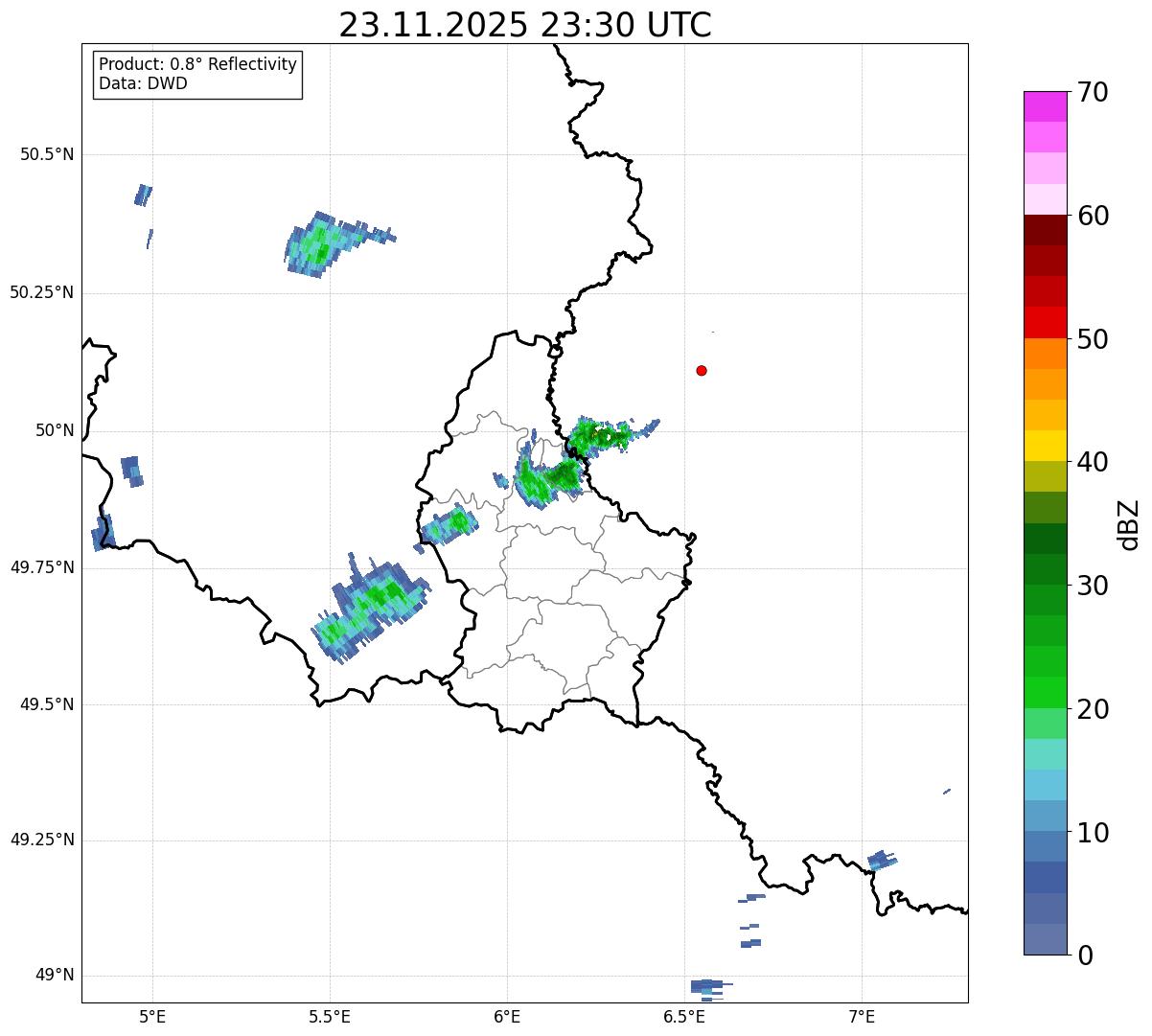Click the 6.5°E longitude tick label
The height and width of the screenshot is (1036, 1152).
pyautogui.click(x=685, y=1016)
